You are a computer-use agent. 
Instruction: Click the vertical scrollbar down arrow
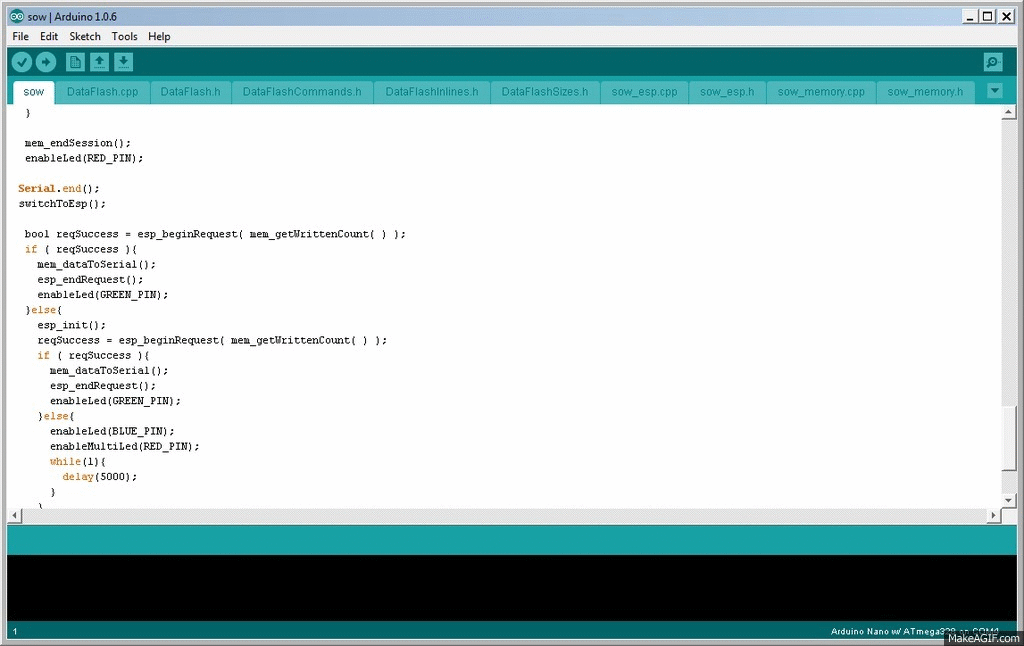[1009, 499]
